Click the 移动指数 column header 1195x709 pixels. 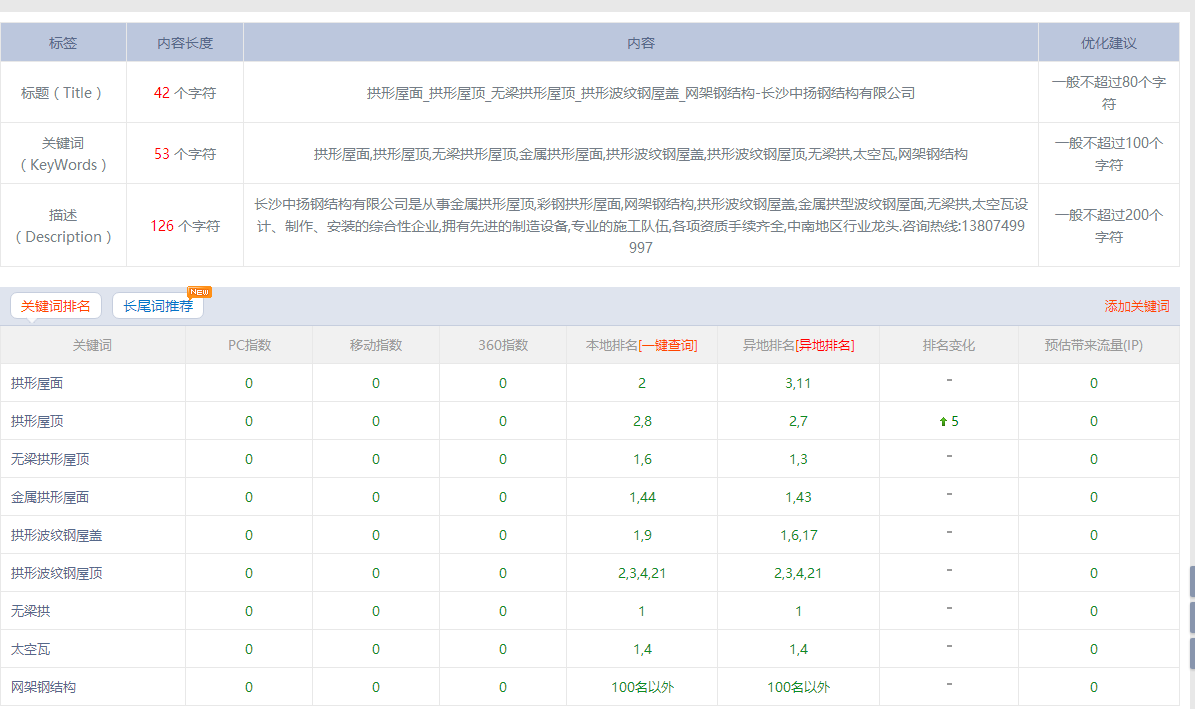[376, 345]
